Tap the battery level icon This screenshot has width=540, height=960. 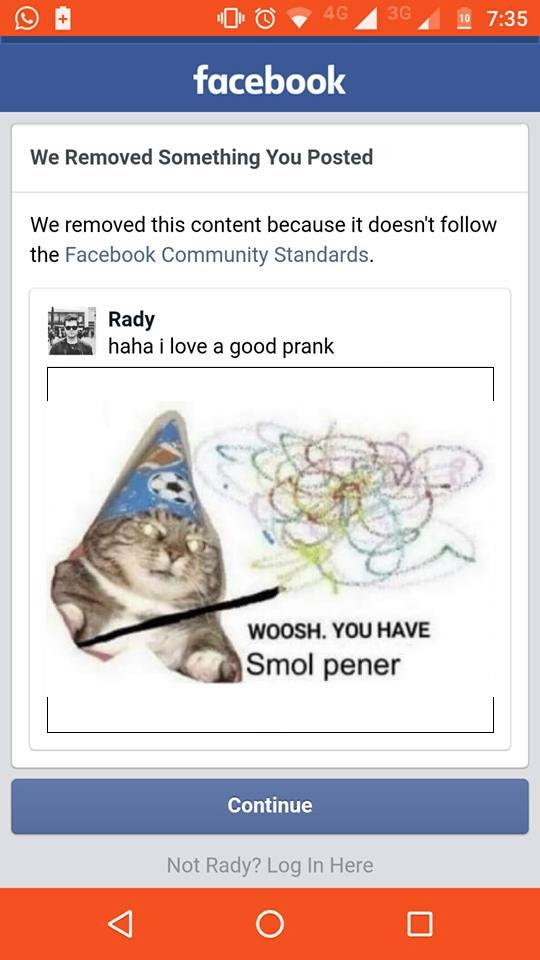coord(465,19)
